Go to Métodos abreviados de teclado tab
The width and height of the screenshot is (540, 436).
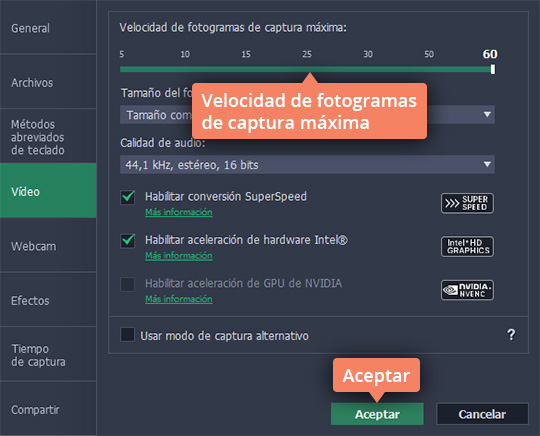48,137
